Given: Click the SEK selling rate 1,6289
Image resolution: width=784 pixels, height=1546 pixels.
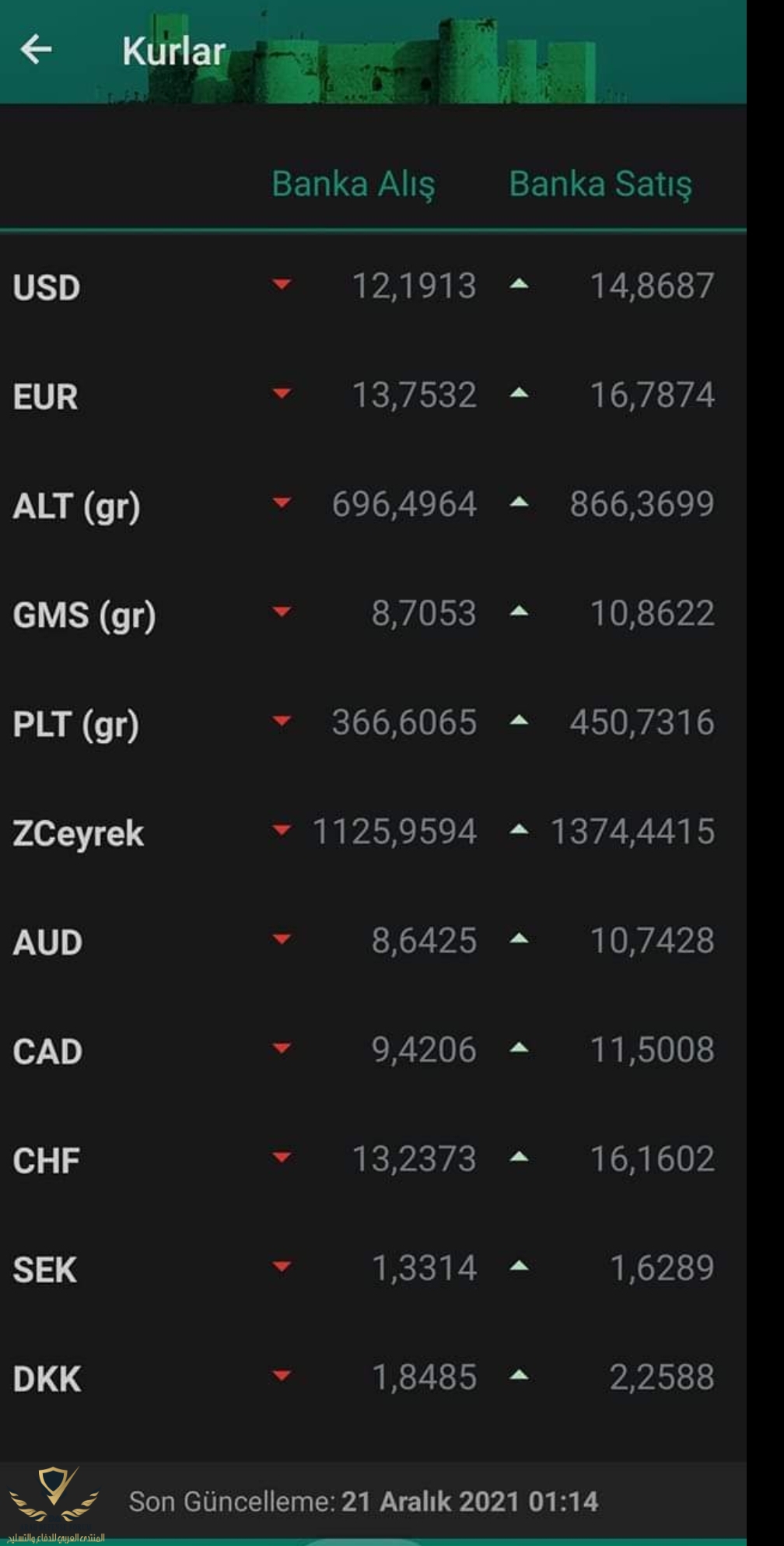Looking at the screenshot, I should [662, 1267].
